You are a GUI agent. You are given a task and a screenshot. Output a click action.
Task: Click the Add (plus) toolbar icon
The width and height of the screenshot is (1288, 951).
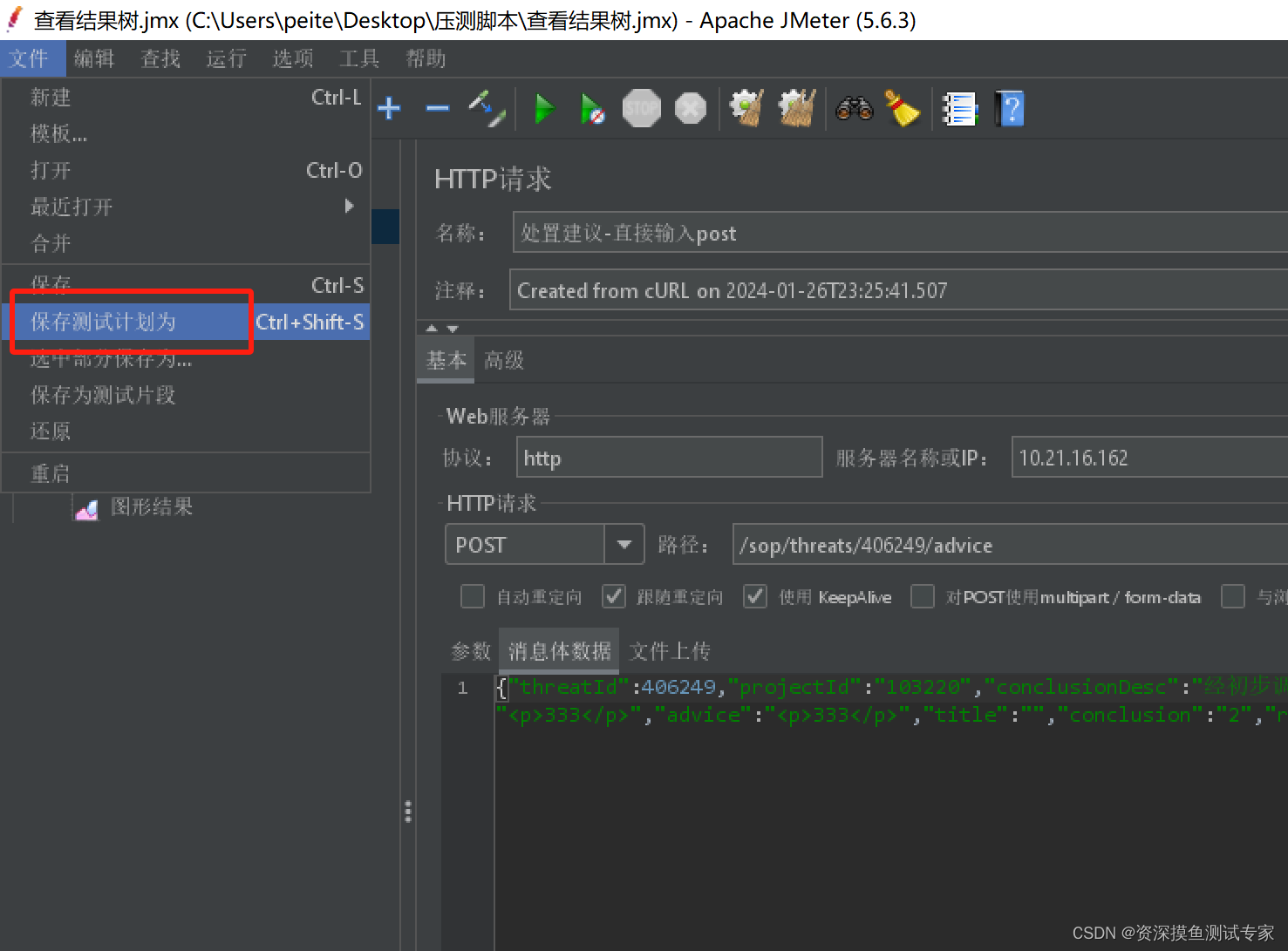(389, 109)
